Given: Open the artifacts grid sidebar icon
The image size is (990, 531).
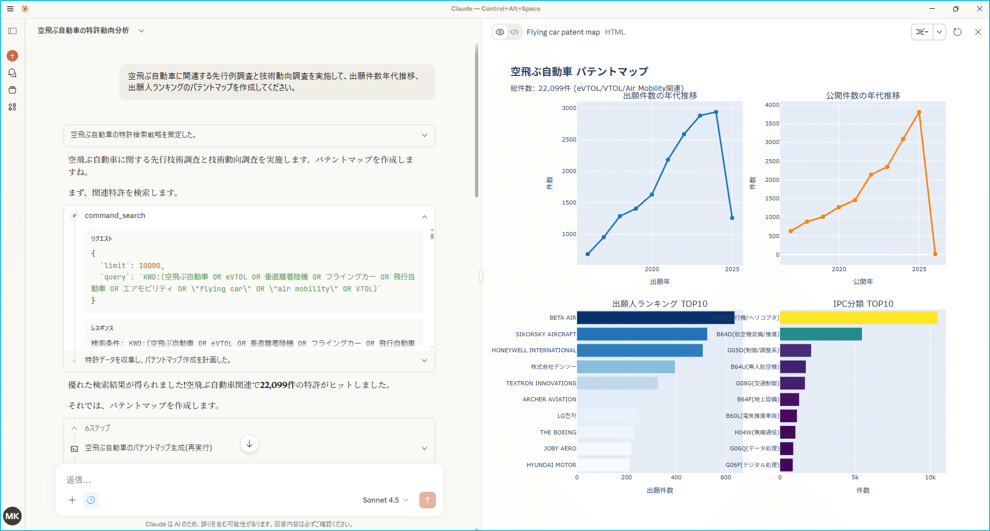Looking at the screenshot, I should coord(12,107).
